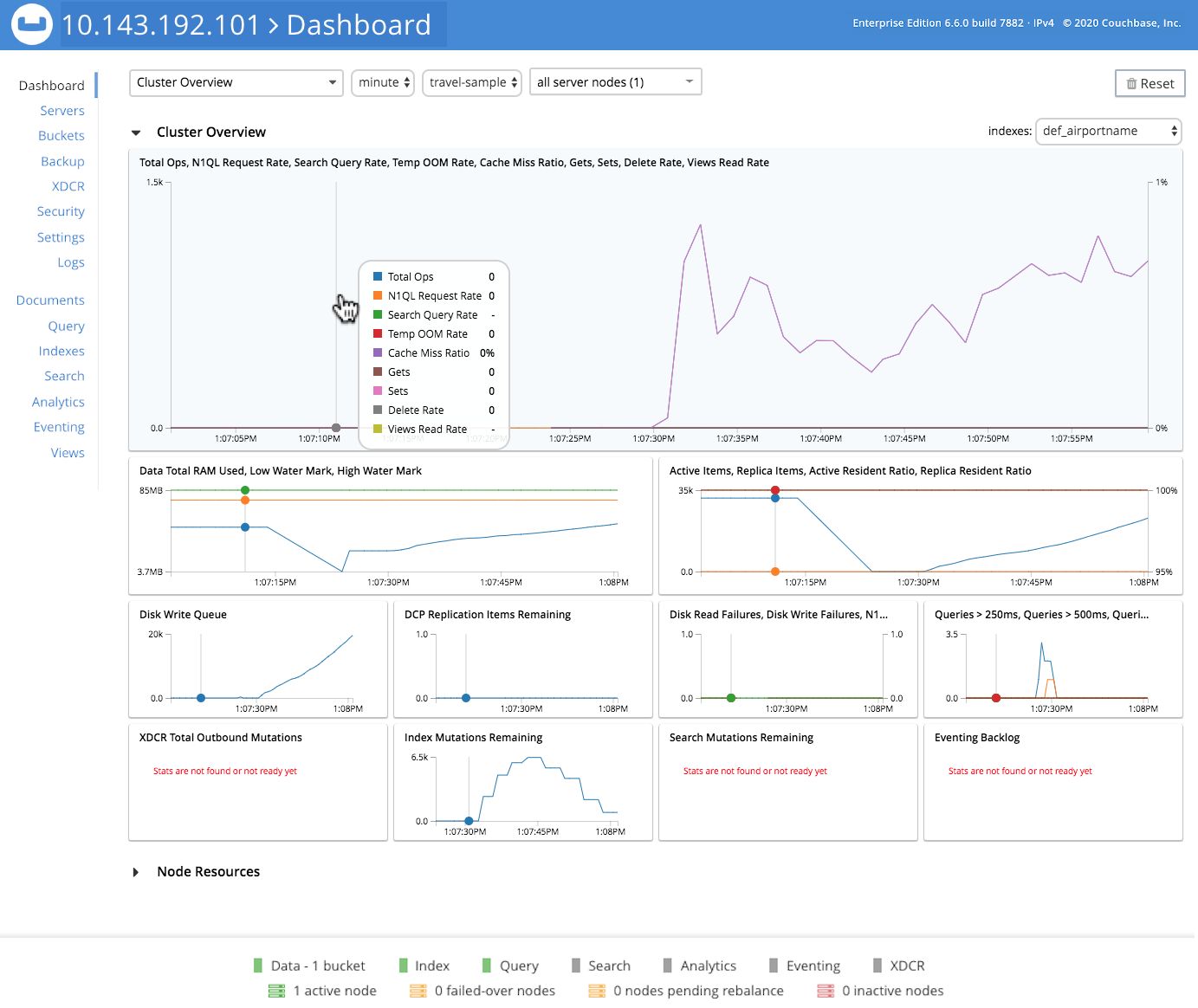This screenshot has width=1198, height=1008.
Task: Open the Eventing Backlog panel
Action: (x=1053, y=782)
